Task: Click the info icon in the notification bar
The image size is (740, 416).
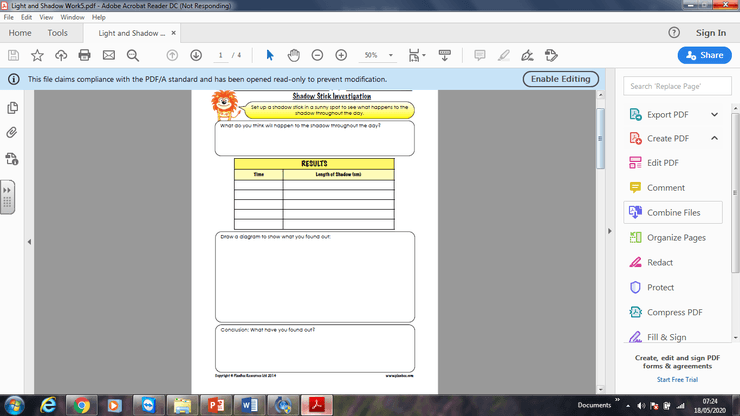Action: pyautogui.click(x=14, y=79)
